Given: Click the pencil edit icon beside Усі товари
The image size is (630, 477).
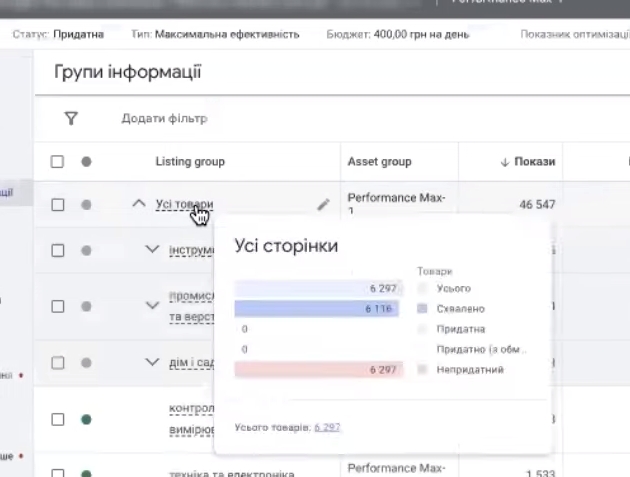Looking at the screenshot, I should [x=322, y=204].
